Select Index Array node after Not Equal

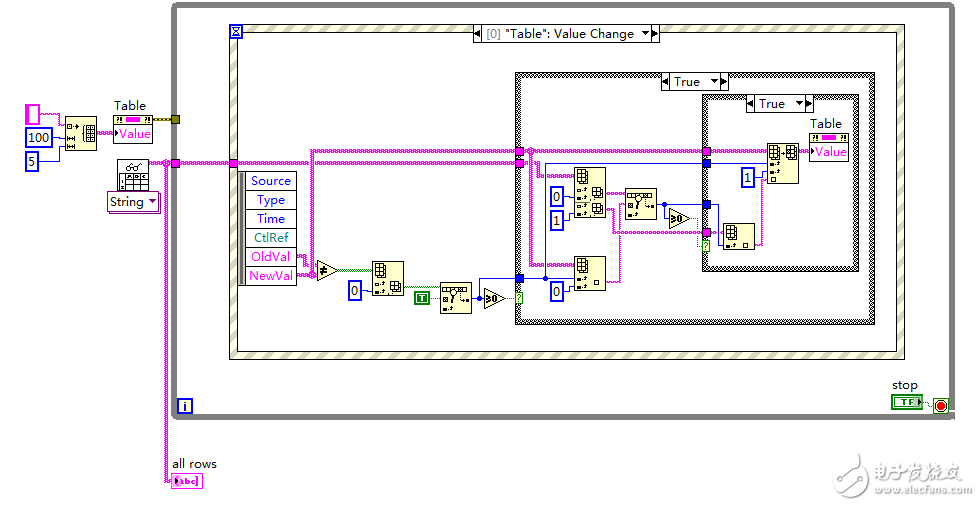coord(388,279)
